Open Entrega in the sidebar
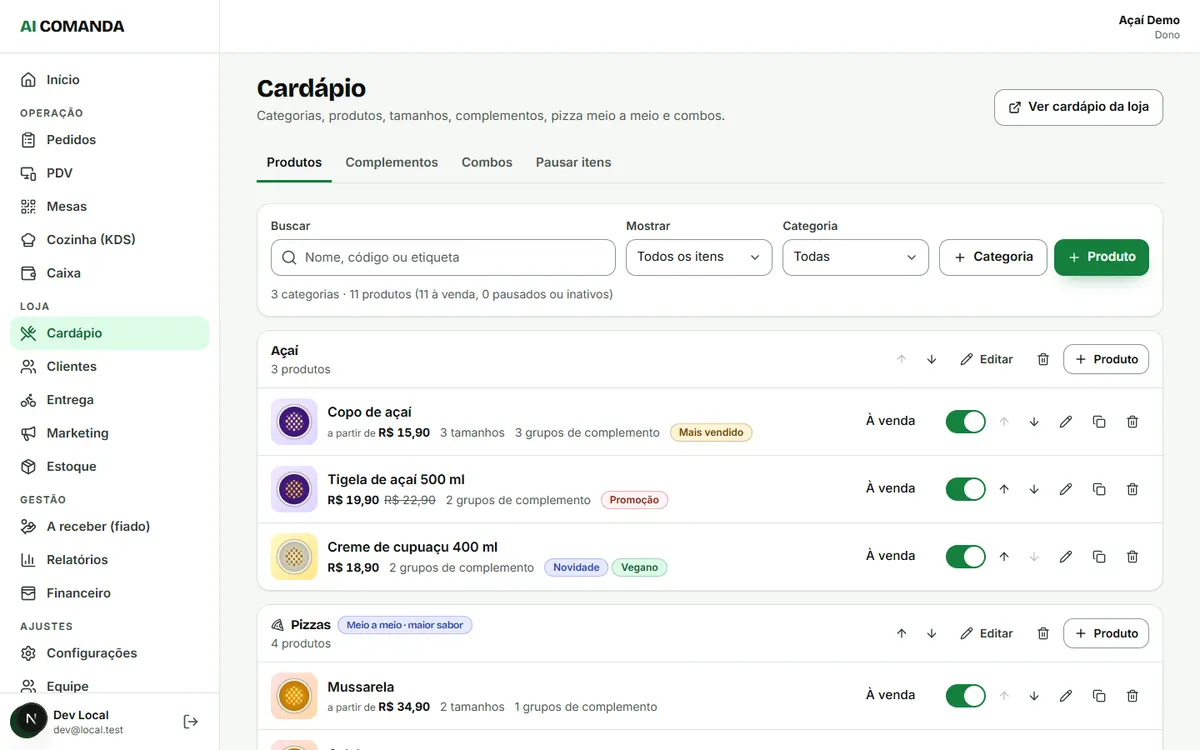This screenshot has width=1200, height=750. (x=110, y=400)
